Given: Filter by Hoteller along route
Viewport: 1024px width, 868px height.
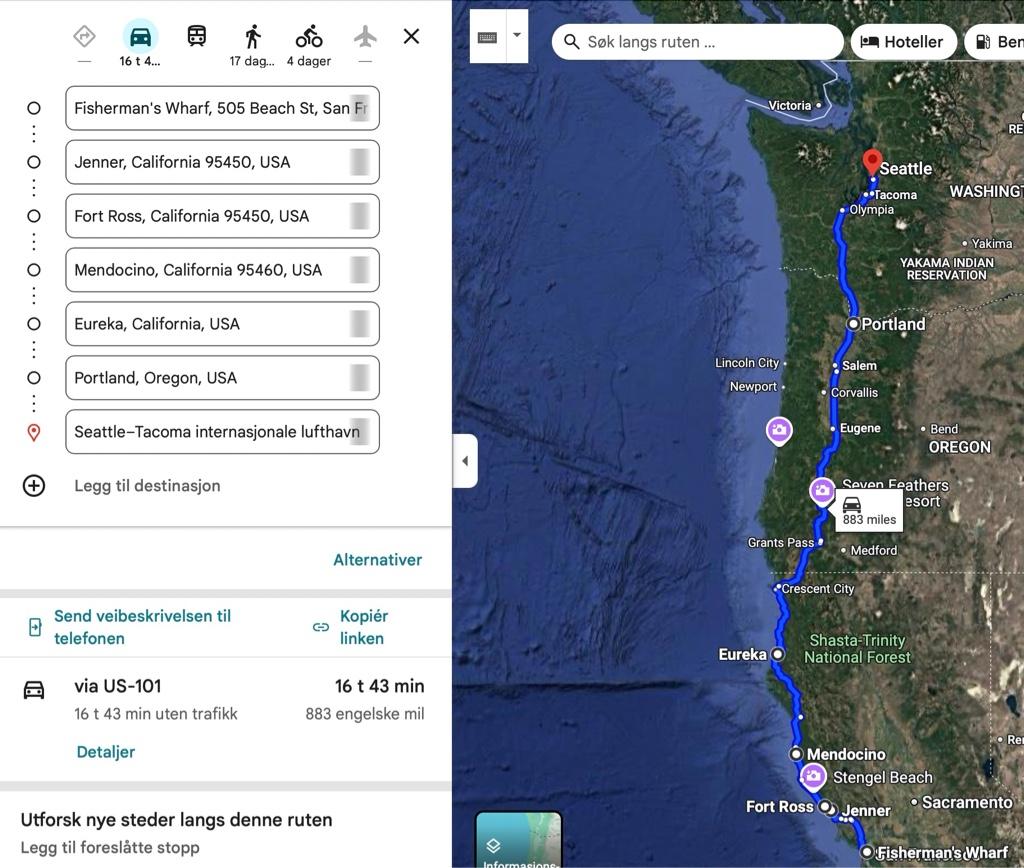Looking at the screenshot, I should (x=903, y=42).
